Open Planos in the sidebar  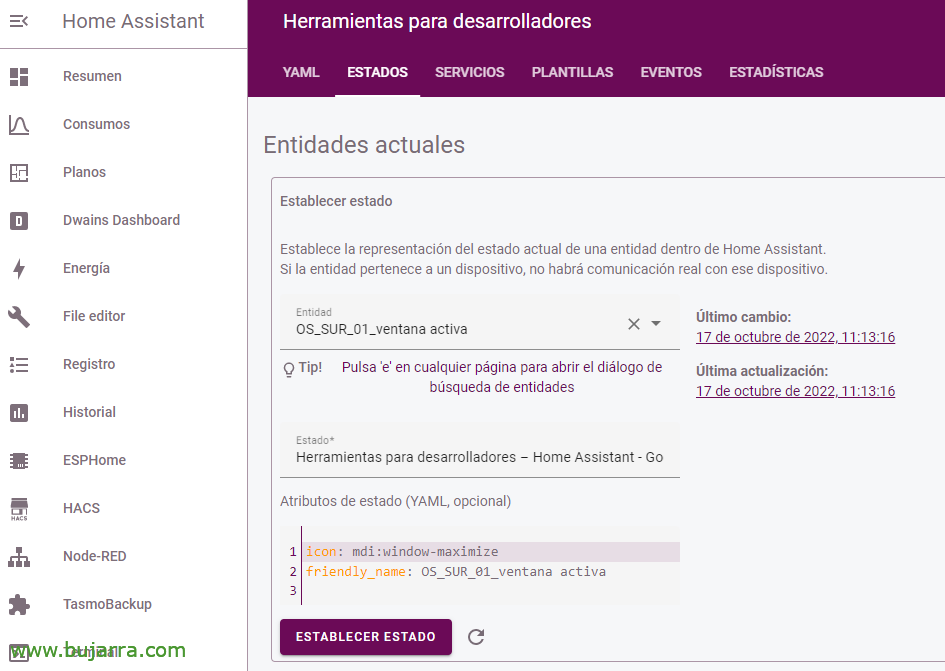84,172
